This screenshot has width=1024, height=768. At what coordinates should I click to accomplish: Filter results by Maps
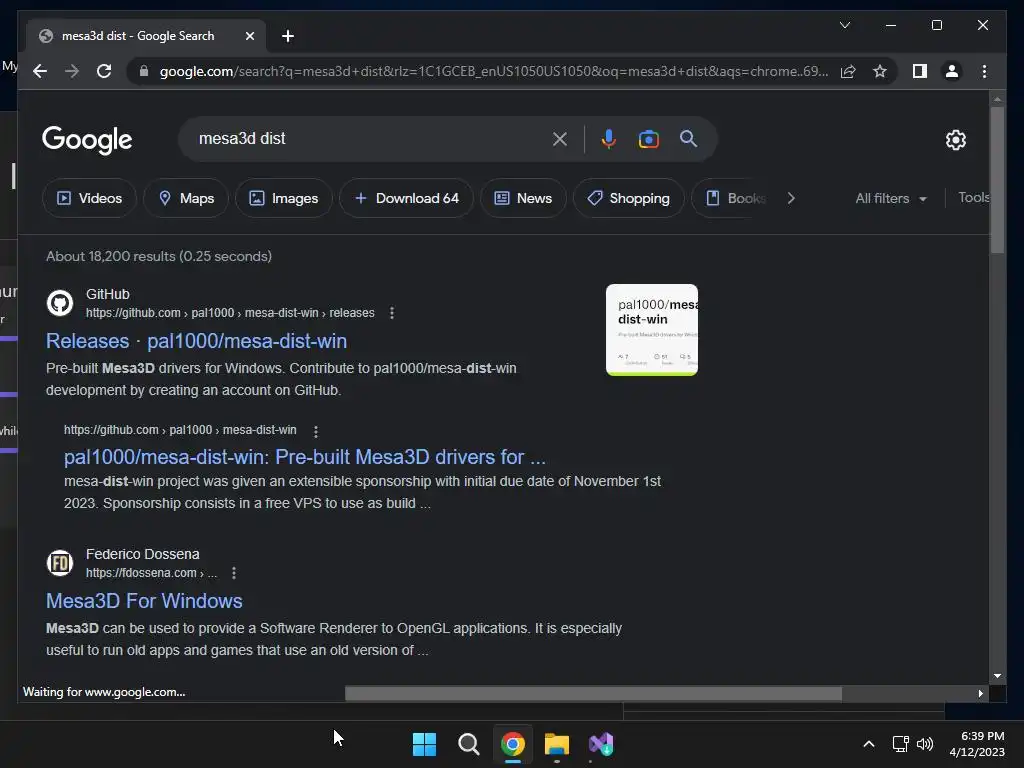point(186,198)
